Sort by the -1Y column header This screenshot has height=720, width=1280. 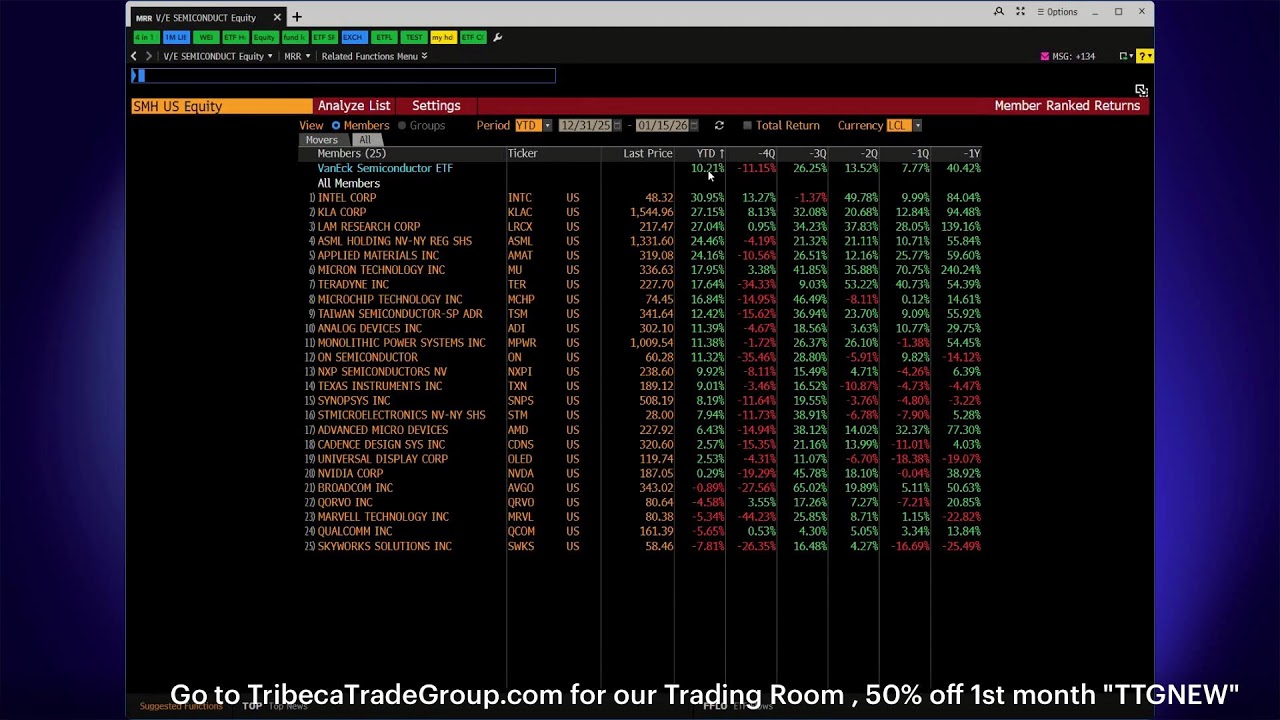pos(956,153)
